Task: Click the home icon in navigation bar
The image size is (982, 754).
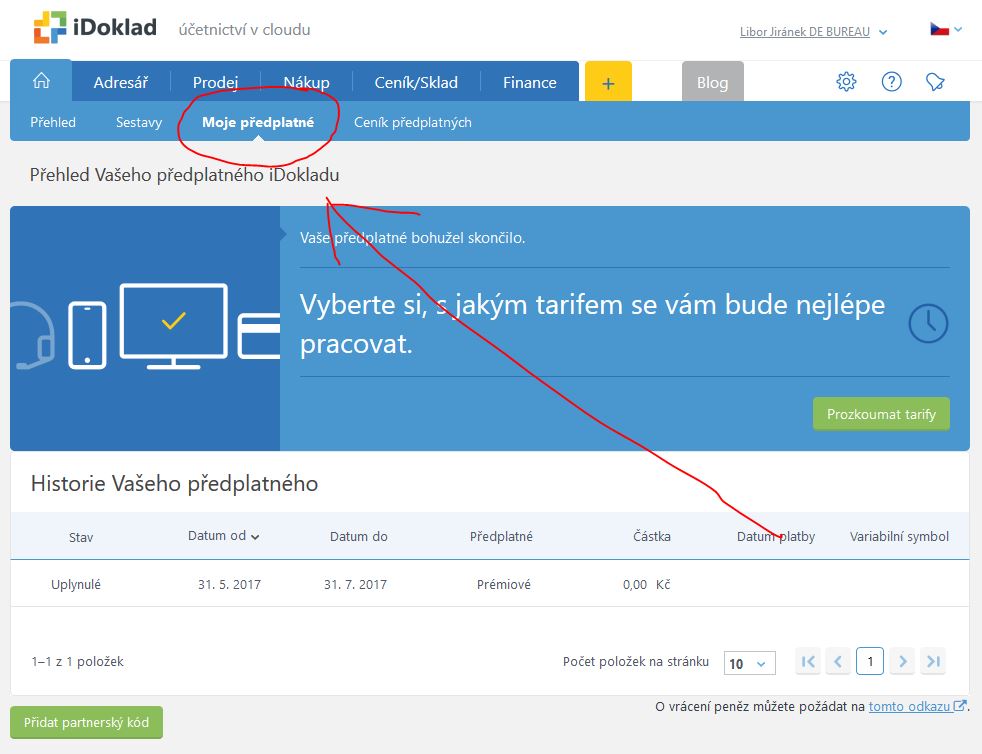Action: click(41, 81)
